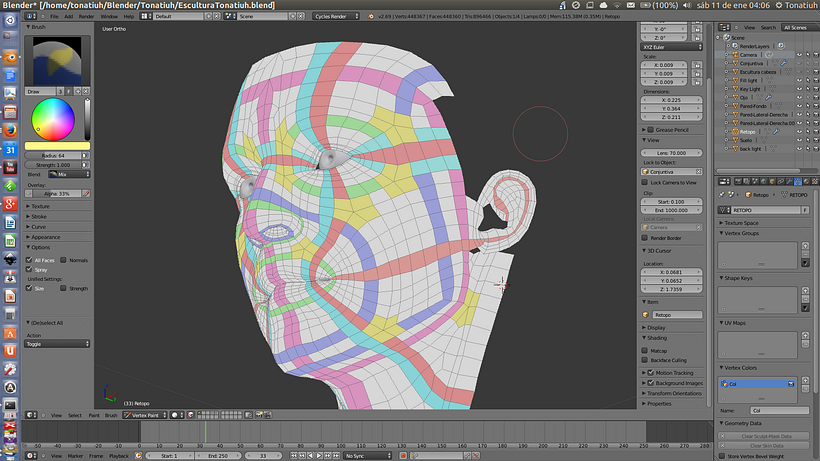
Task: Jump to the first frame in timeline
Action: tap(294, 456)
